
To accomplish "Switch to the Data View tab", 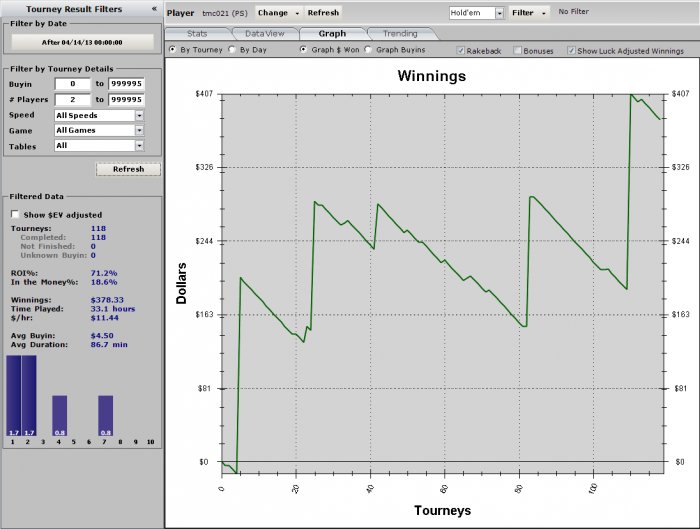I will pos(265,34).
